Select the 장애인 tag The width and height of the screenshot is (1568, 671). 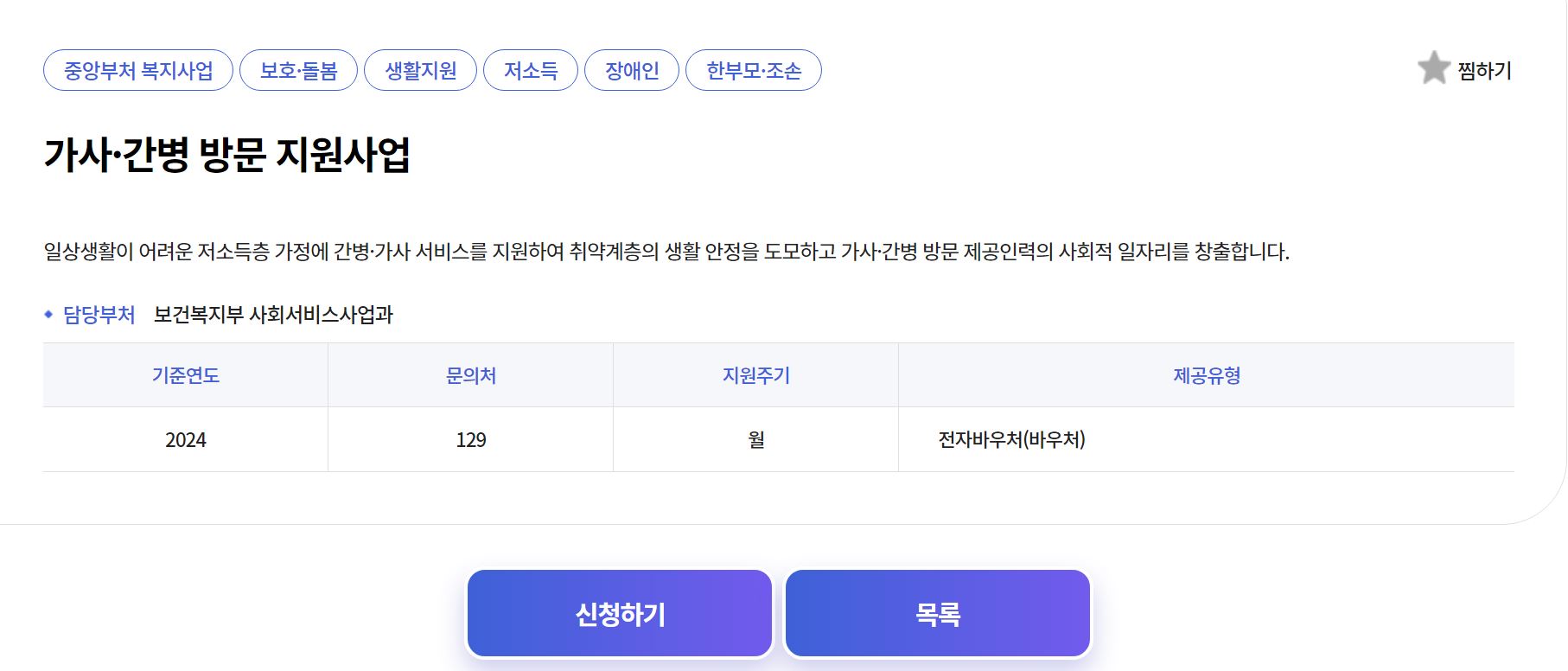click(631, 70)
